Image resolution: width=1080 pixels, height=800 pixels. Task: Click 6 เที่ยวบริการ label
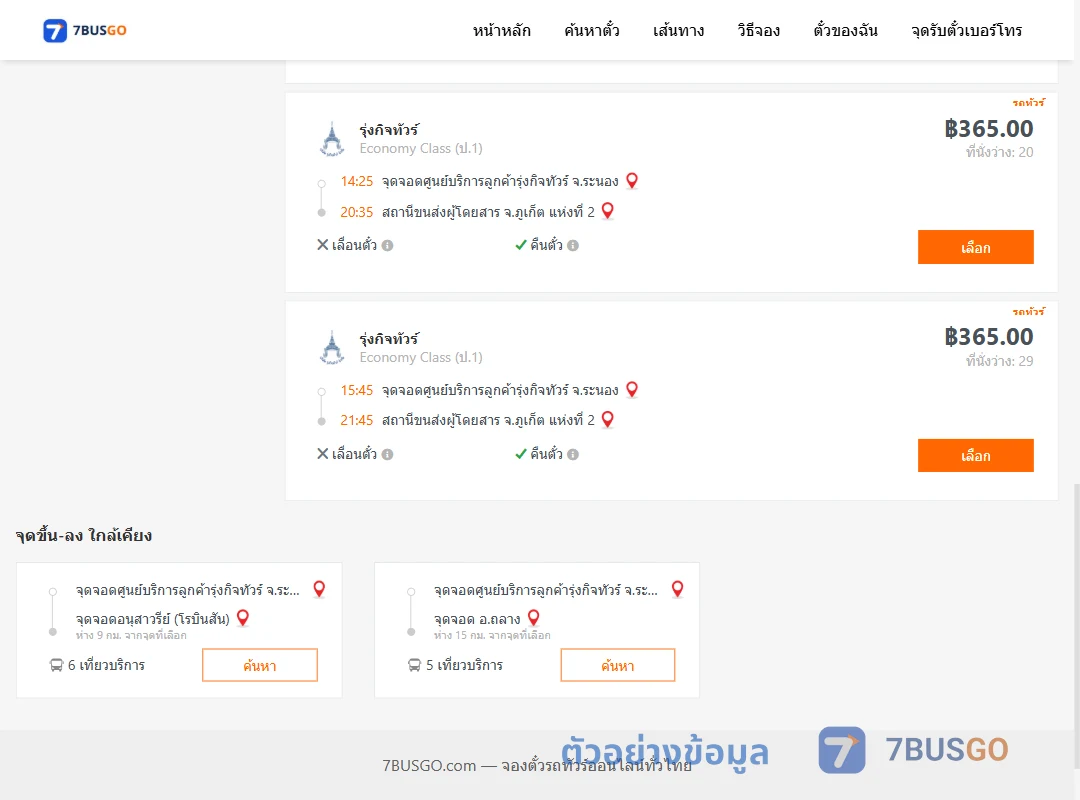106,665
